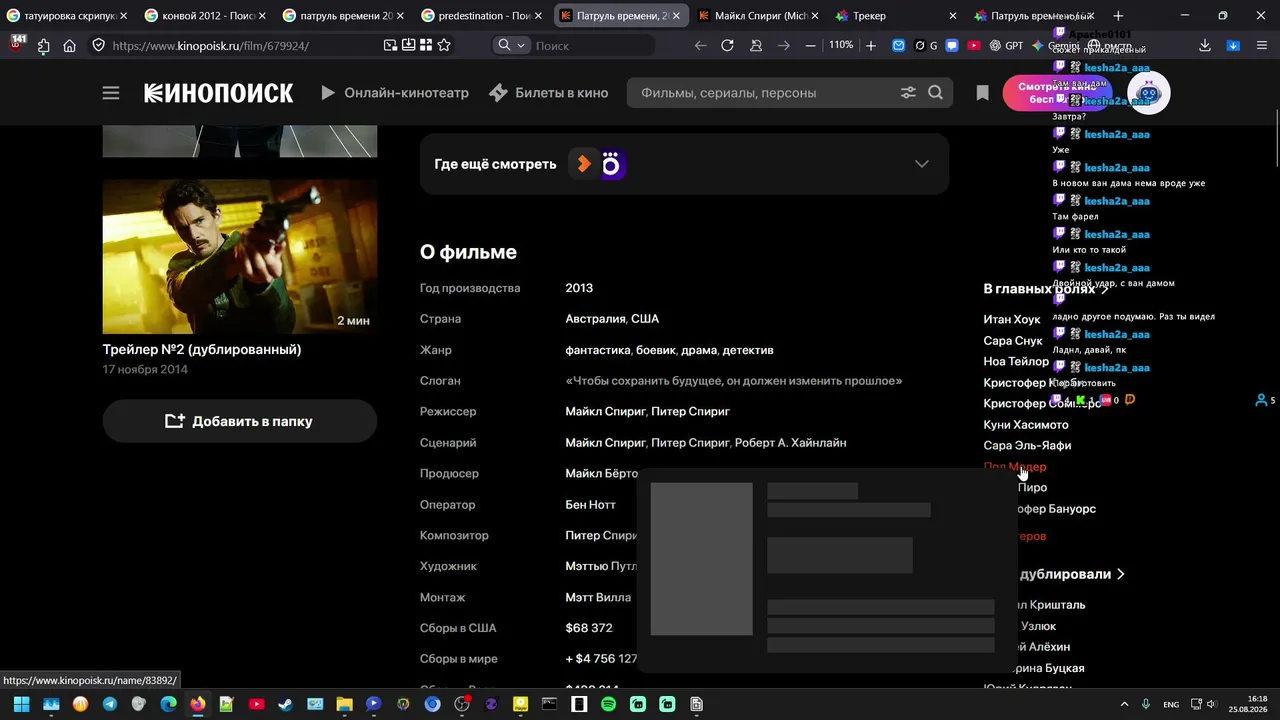Open Spotify from the taskbar
The height and width of the screenshot is (720, 1280).
tap(608, 704)
